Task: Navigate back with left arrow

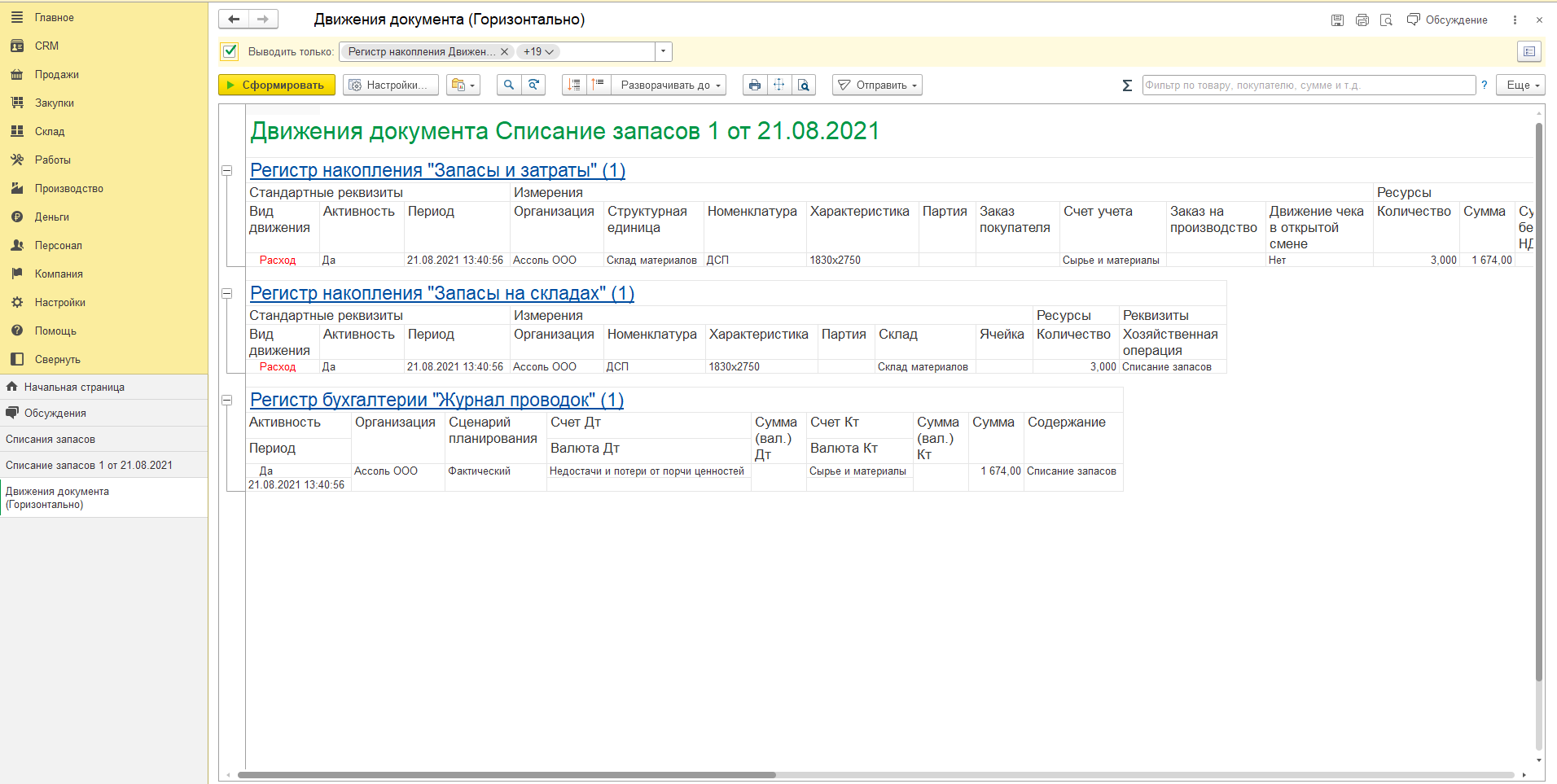Action: (234, 19)
